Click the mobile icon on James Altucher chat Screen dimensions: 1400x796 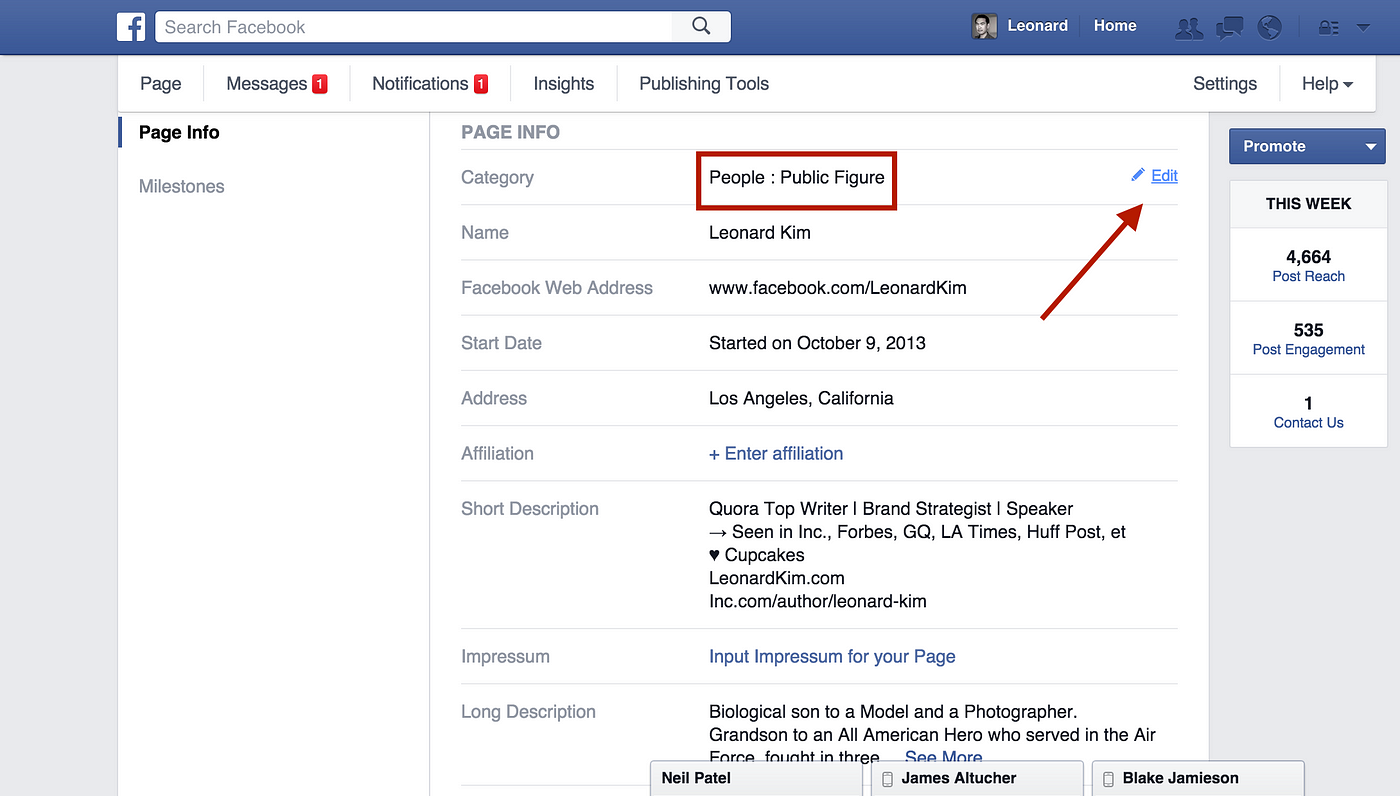pyautogui.click(x=887, y=778)
